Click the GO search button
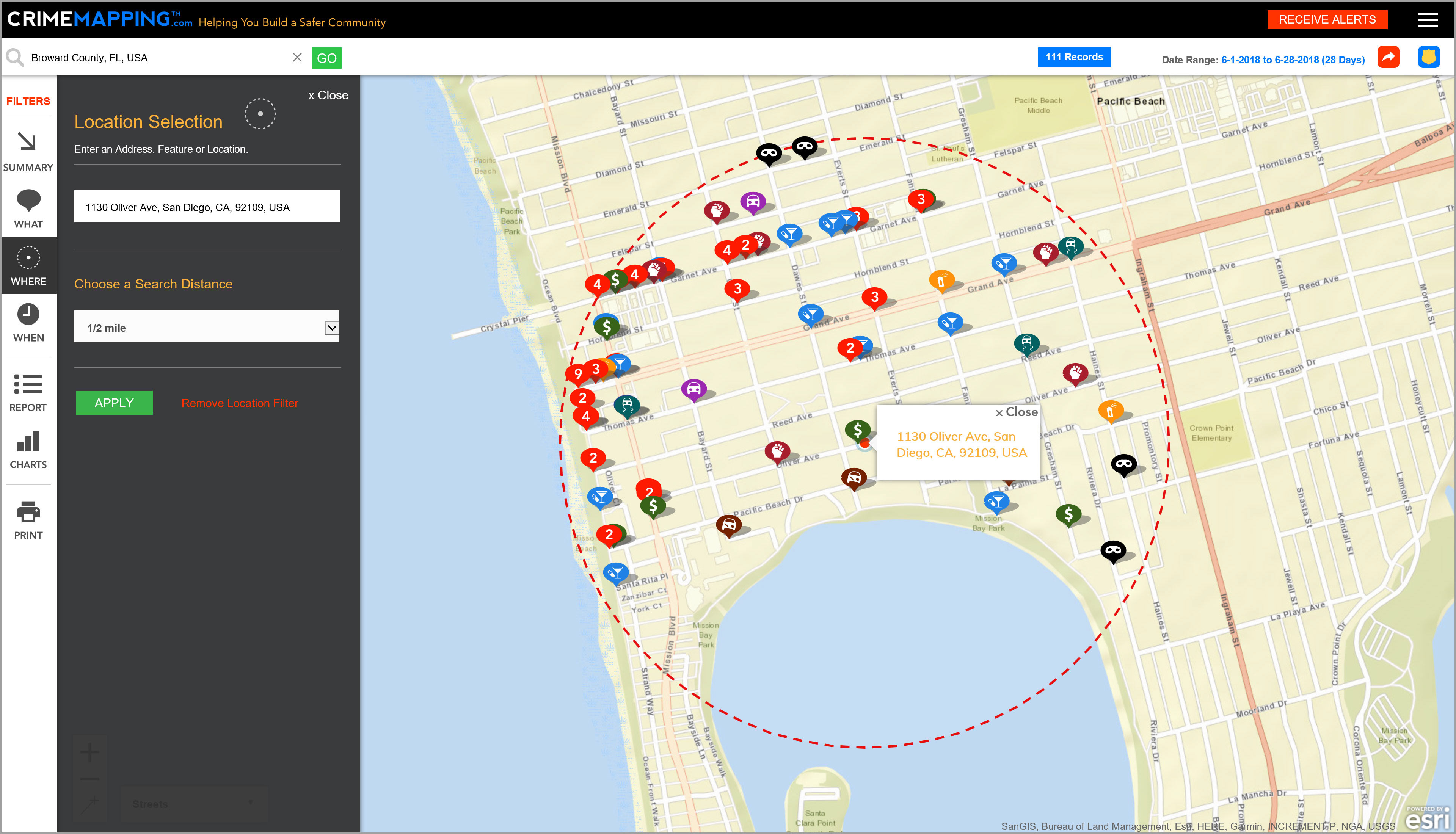This screenshot has height=834, width=1456. 326,58
